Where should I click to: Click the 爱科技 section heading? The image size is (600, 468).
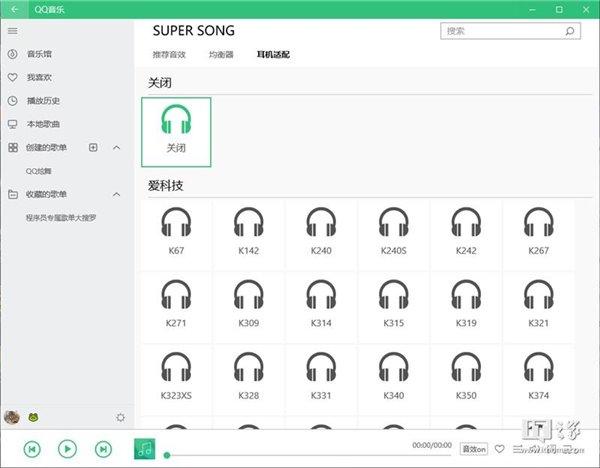point(166,186)
